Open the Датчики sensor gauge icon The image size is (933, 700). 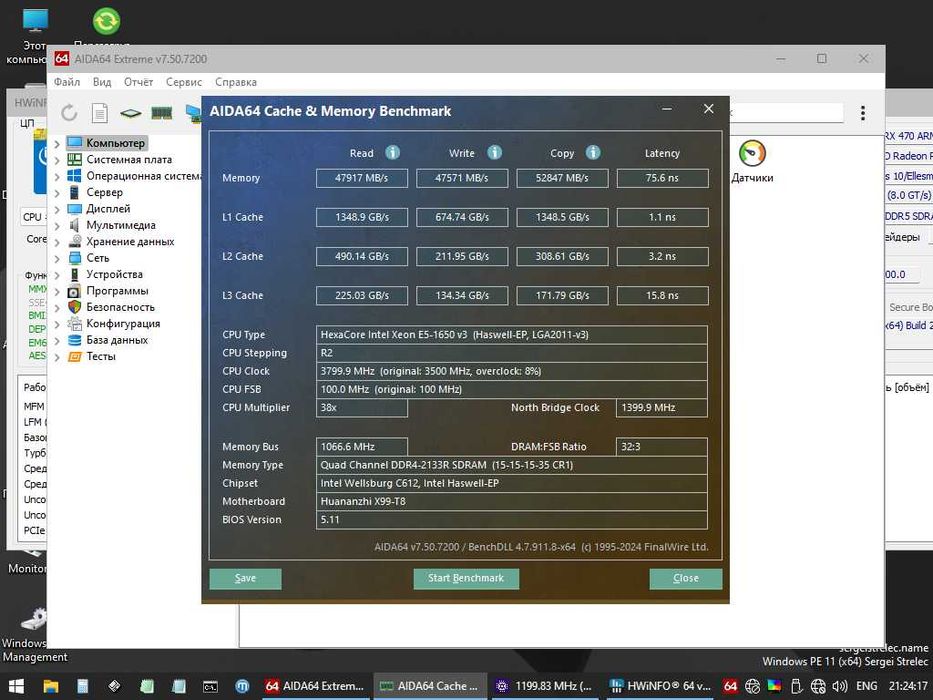click(x=752, y=154)
